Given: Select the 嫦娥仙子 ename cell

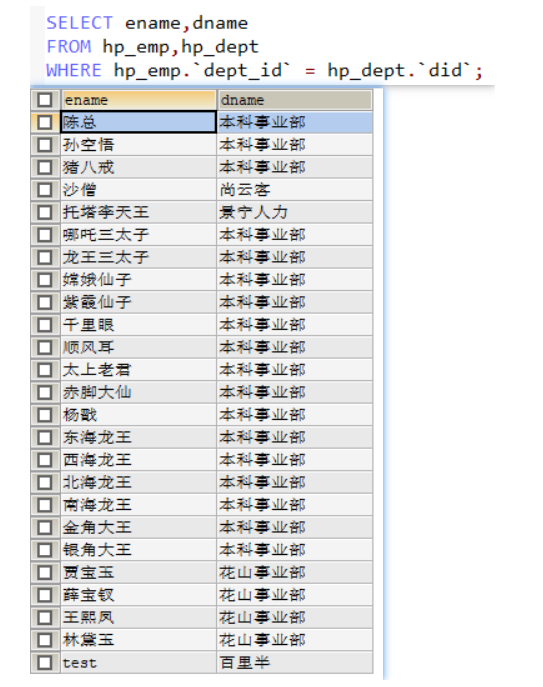Looking at the screenshot, I should tap(138, 280).
